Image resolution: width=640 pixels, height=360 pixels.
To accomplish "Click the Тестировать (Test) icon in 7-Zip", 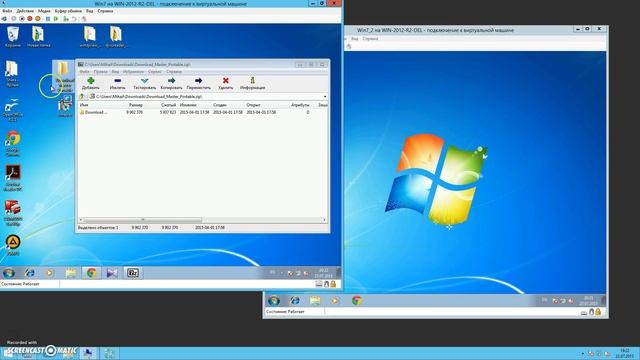I will click(x=144, y=81).
